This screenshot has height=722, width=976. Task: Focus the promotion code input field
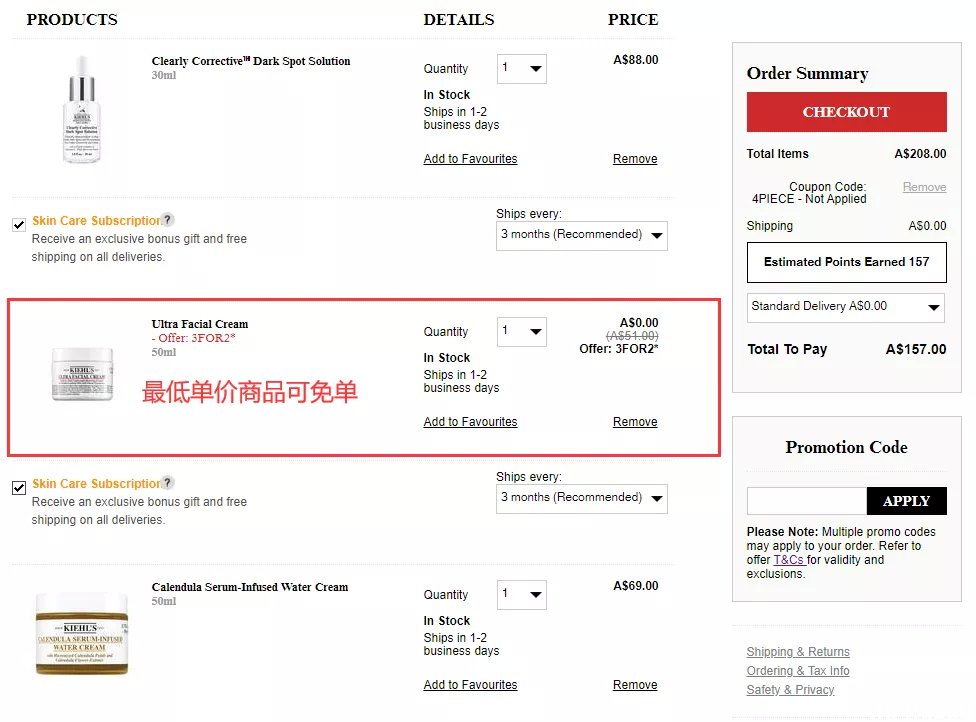click(807, 501)
